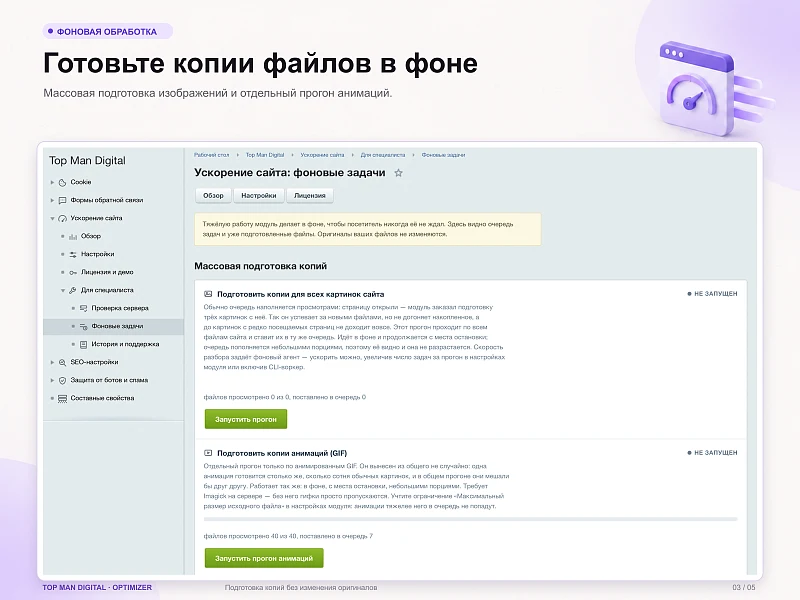Viewport: 800px width, 600px height.
Task: Click text 'файлов просмотрено 40 из 40'
Action: (x=250, y=536)
